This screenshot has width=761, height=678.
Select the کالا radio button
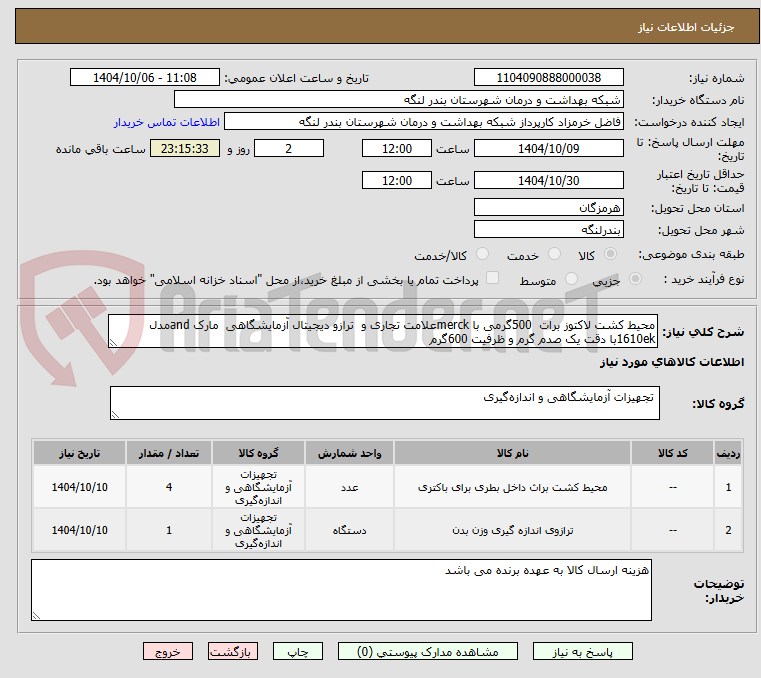[x=611, y=254]
